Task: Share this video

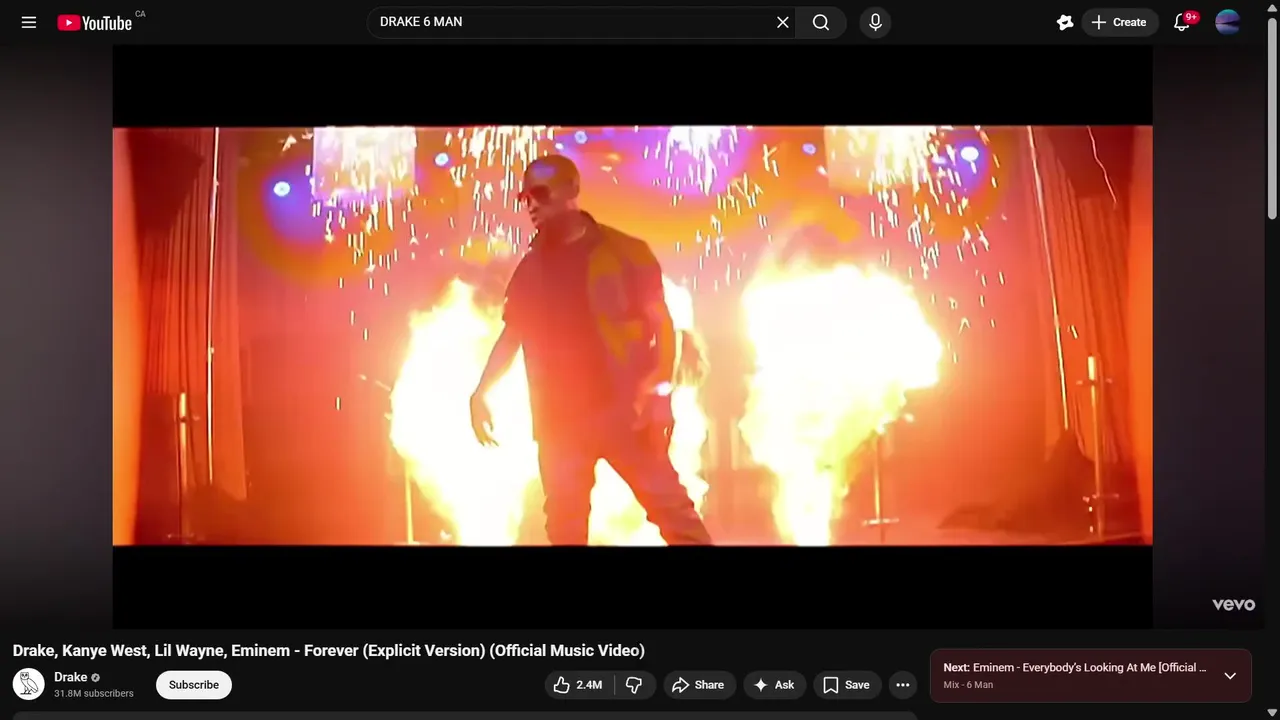Action: [x=699, y=685]
